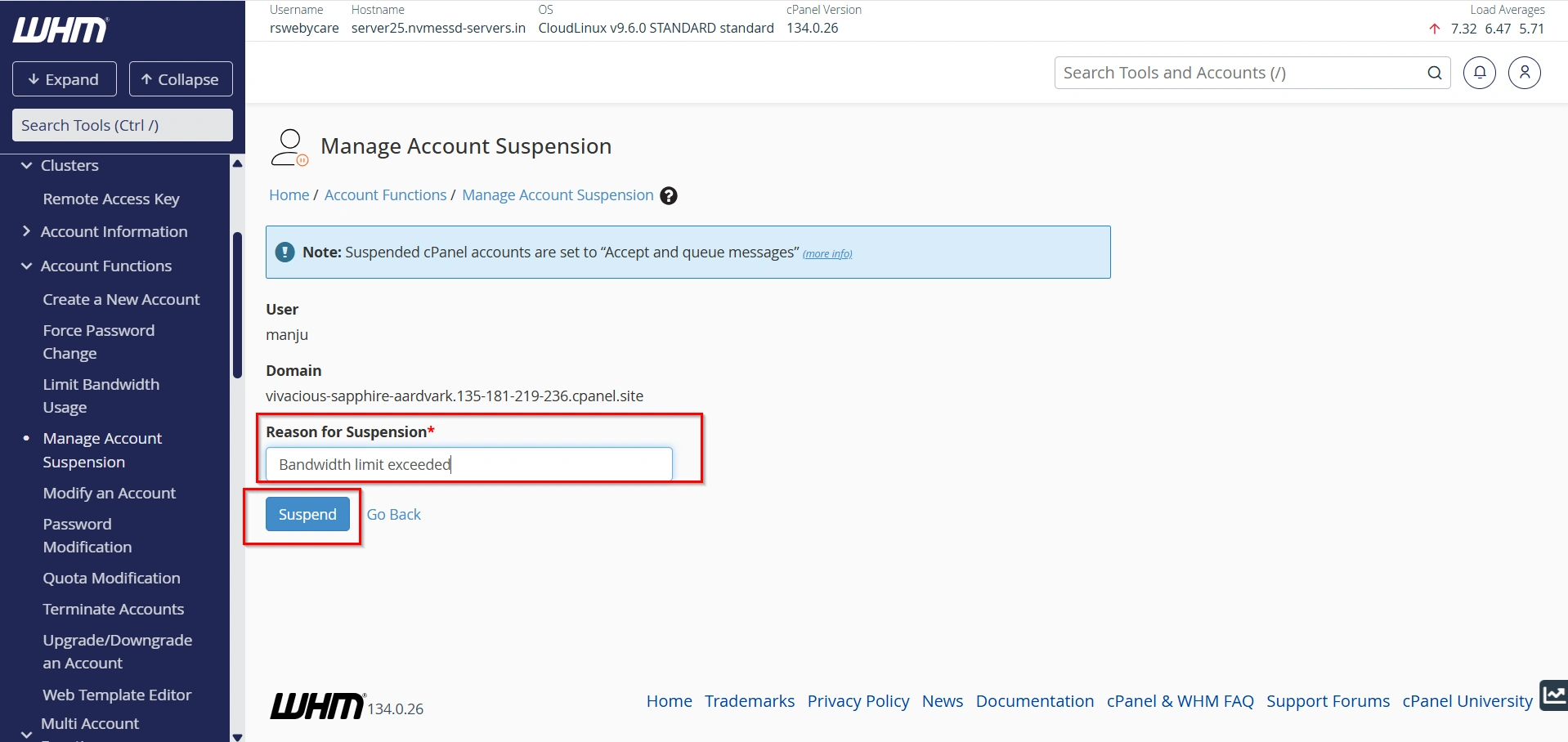This screenshot has width=1568, height=742.
Task: Go to Account Functions breadcrumb
Action: tap(386, 195)
